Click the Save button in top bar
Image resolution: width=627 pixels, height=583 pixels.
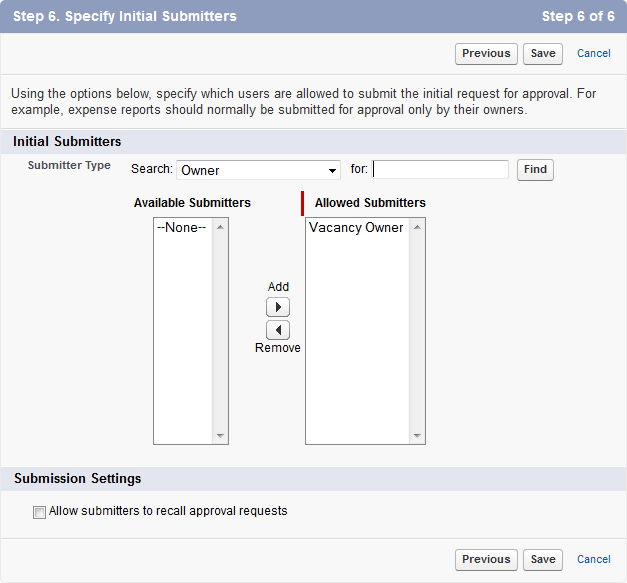543,54
